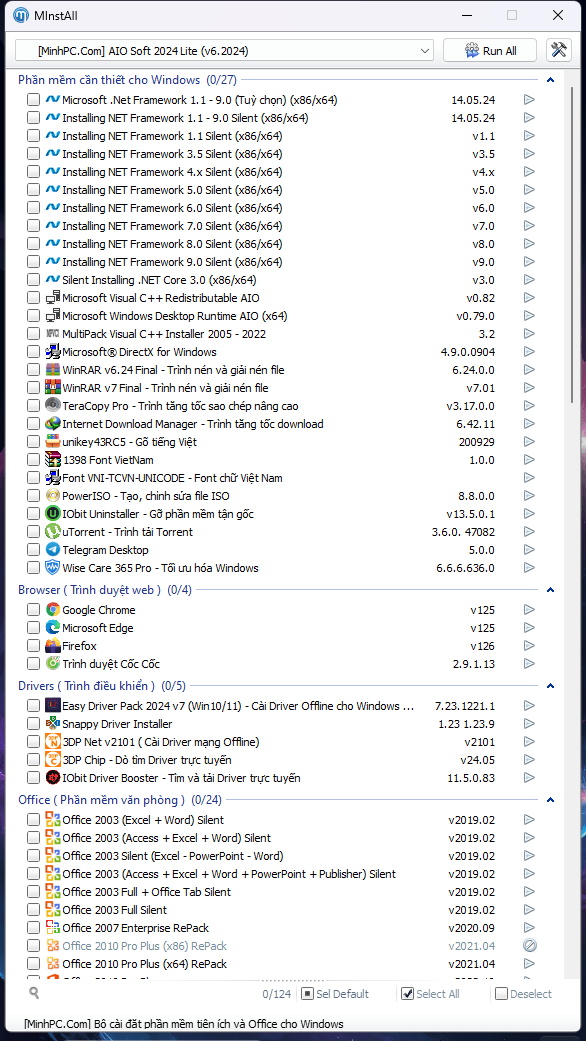Image resolution: width=586 pixels, height=1041 pixels.
Task: Click disabled icon on Office 2010 x86 row
Action: [x=529, y=945]
